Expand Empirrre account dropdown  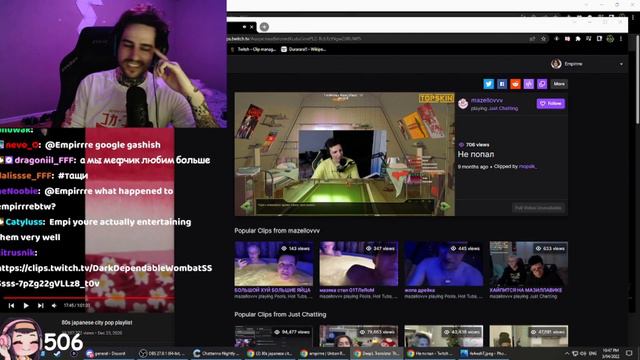click(x=621, y=64)
